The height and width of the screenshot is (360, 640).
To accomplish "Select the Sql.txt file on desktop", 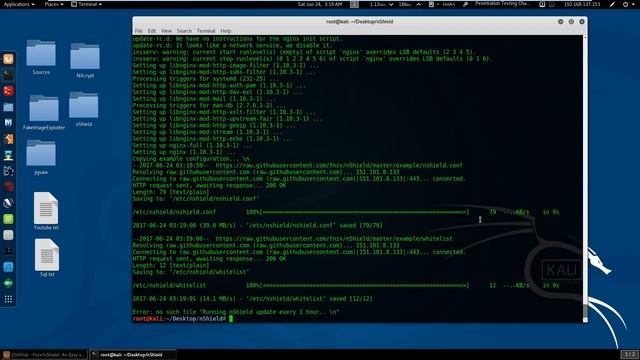I will click(47, 258).
